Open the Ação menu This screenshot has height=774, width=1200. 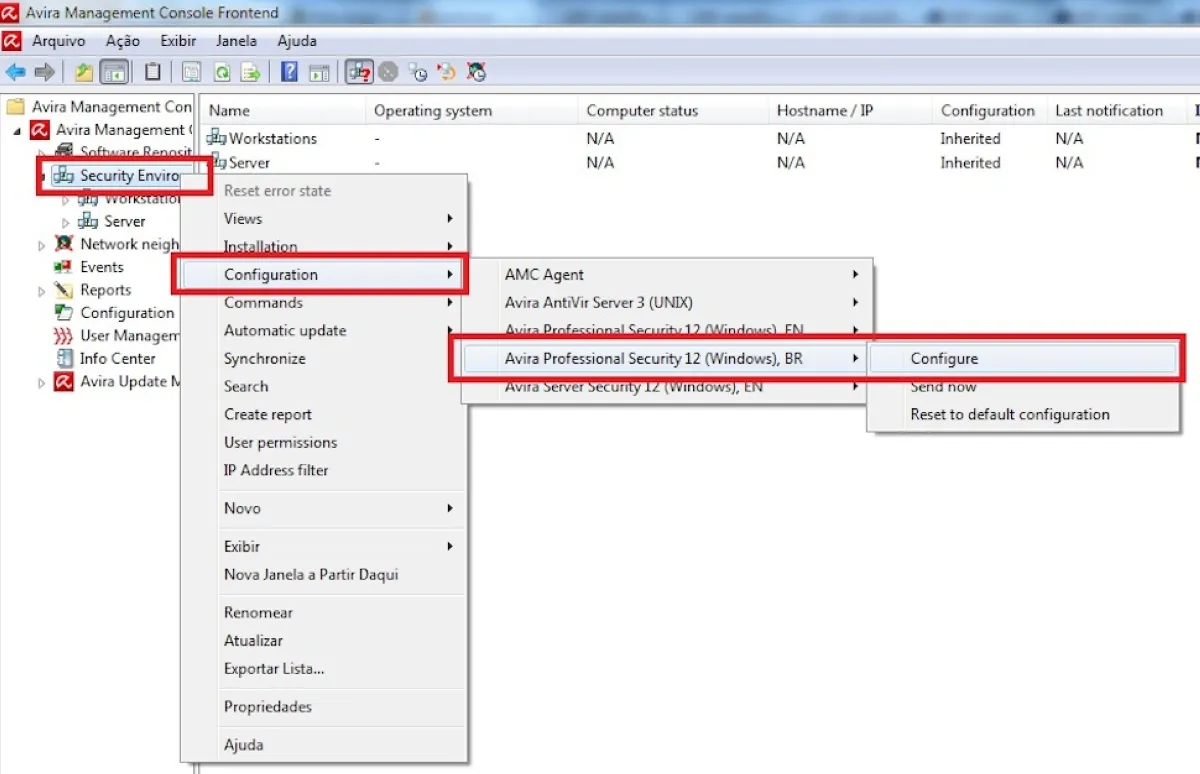tap(123, 41)
